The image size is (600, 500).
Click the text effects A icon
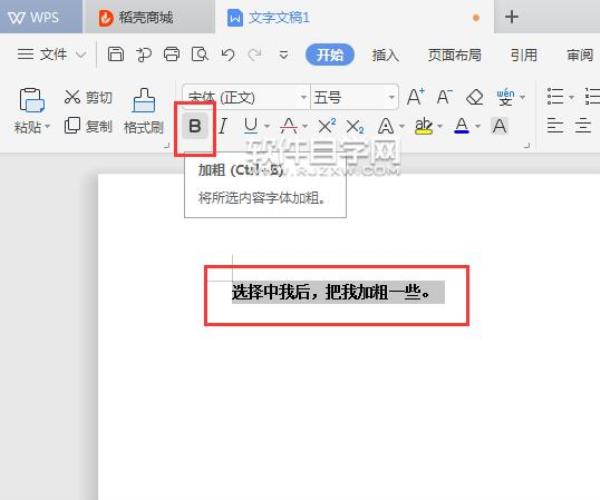[x=386, y=126]
